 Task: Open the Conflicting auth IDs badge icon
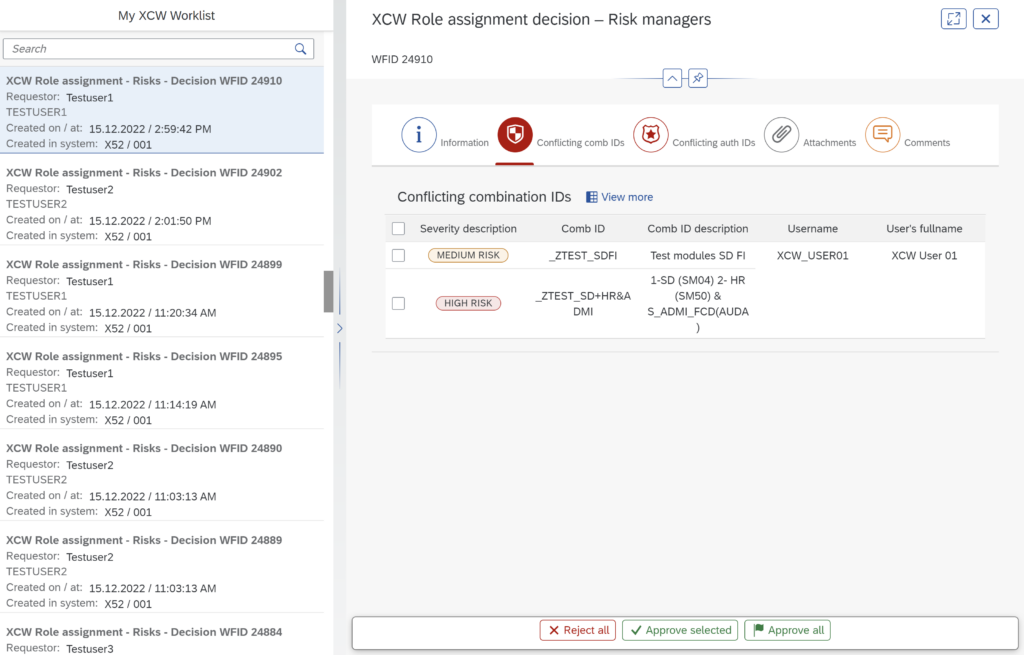point(650,135)
